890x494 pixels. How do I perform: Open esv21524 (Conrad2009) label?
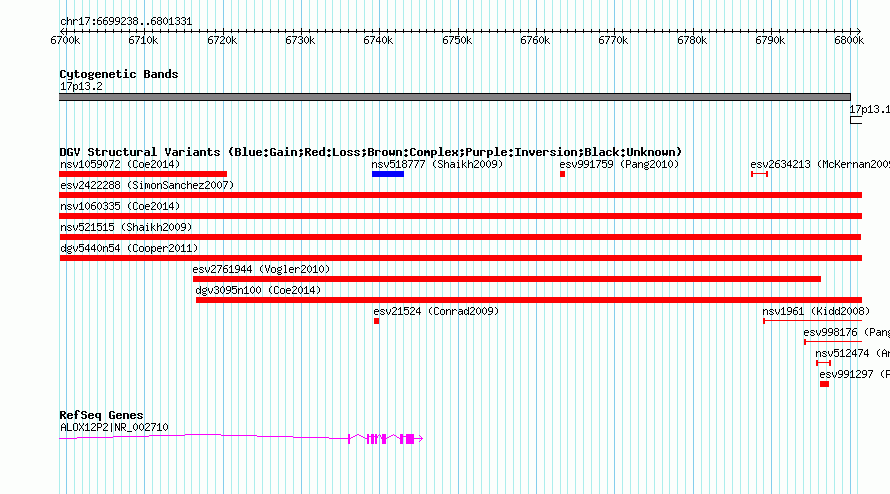pos(436,311)
